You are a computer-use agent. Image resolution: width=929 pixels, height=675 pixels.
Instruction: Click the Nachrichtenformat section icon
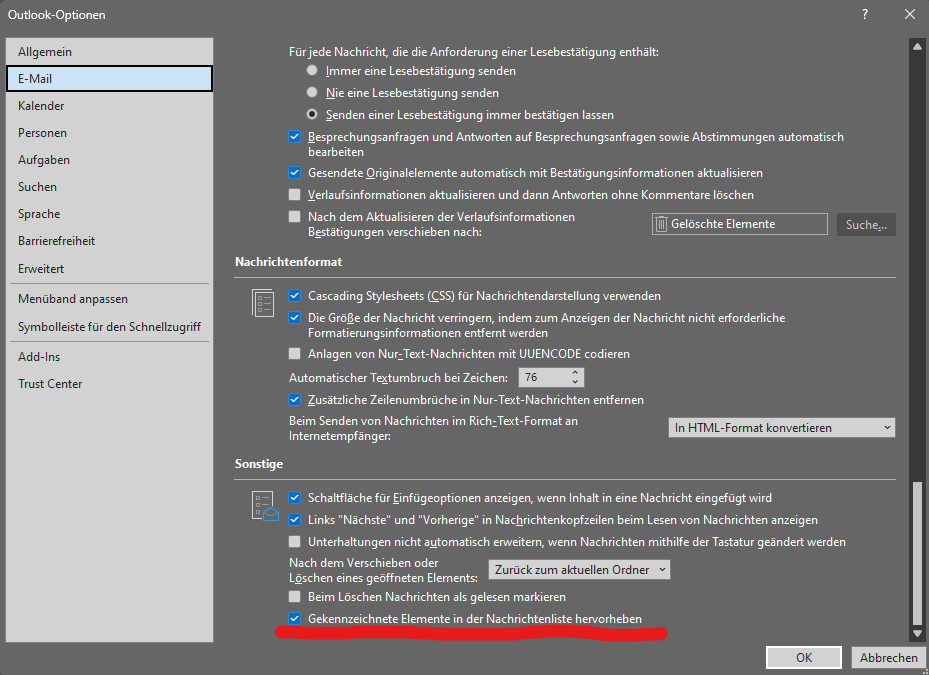point(263,303)
